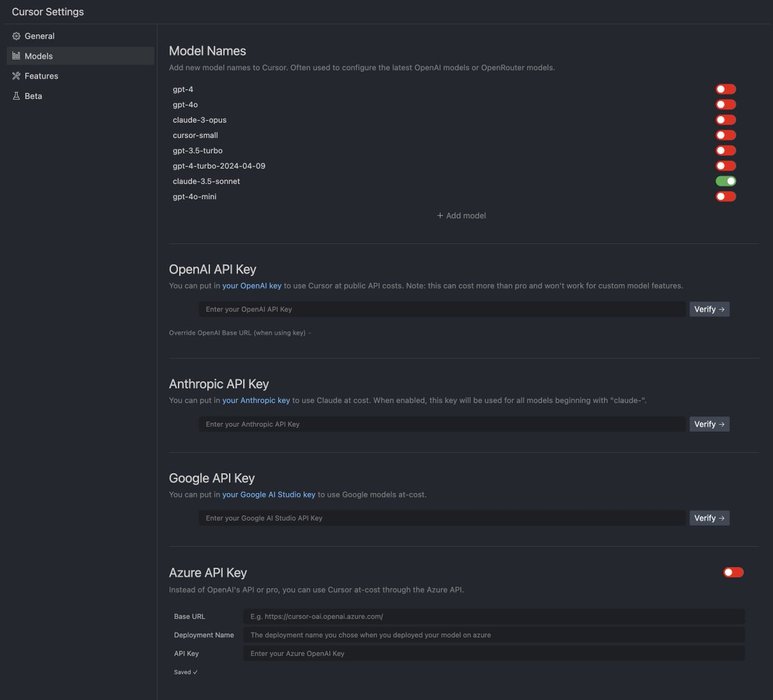Click the claude-3.5-sonnet model name
This screenshot has width=773, height=700.
coord(206,181)
